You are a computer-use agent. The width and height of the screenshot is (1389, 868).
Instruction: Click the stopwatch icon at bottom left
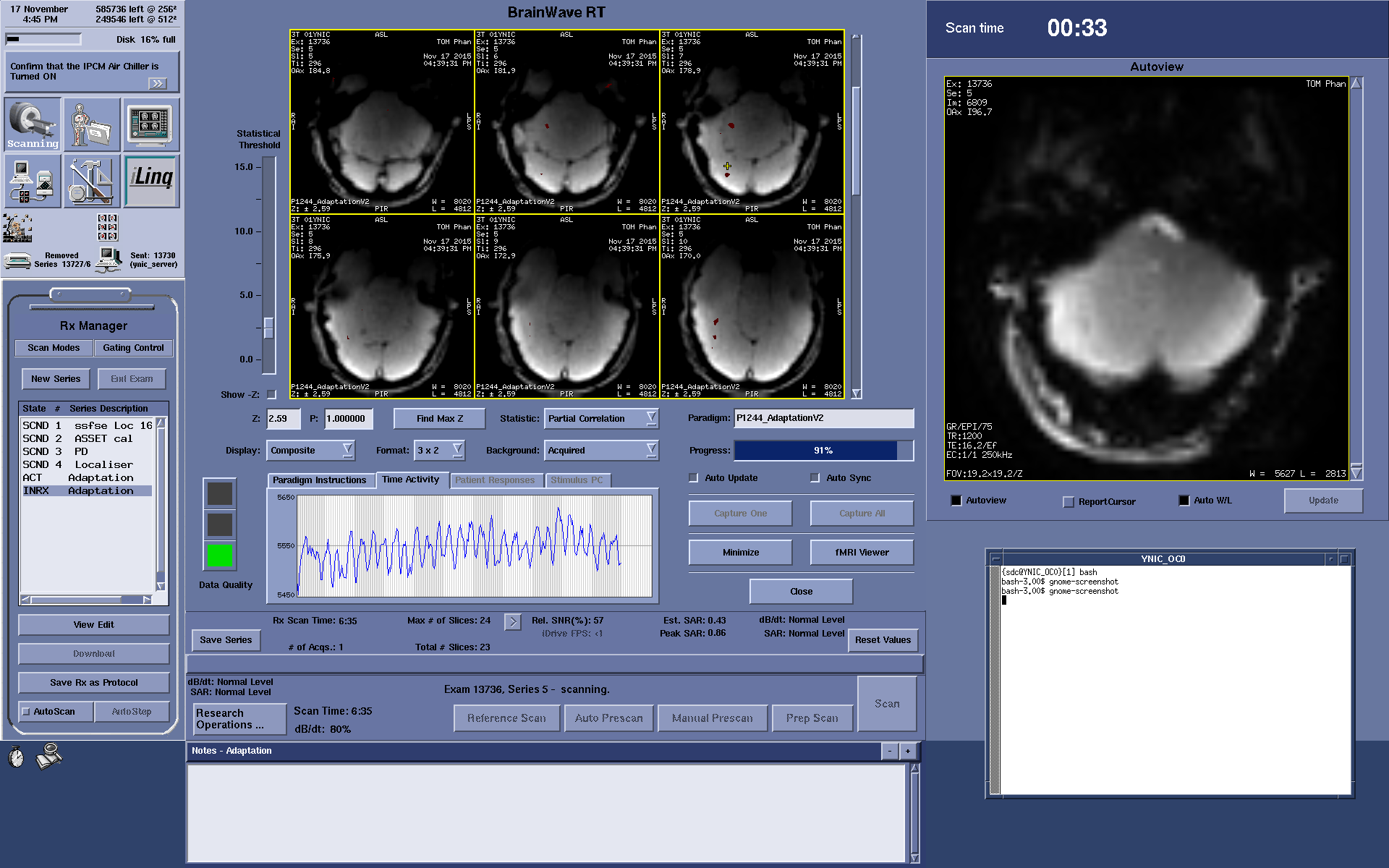16,757
